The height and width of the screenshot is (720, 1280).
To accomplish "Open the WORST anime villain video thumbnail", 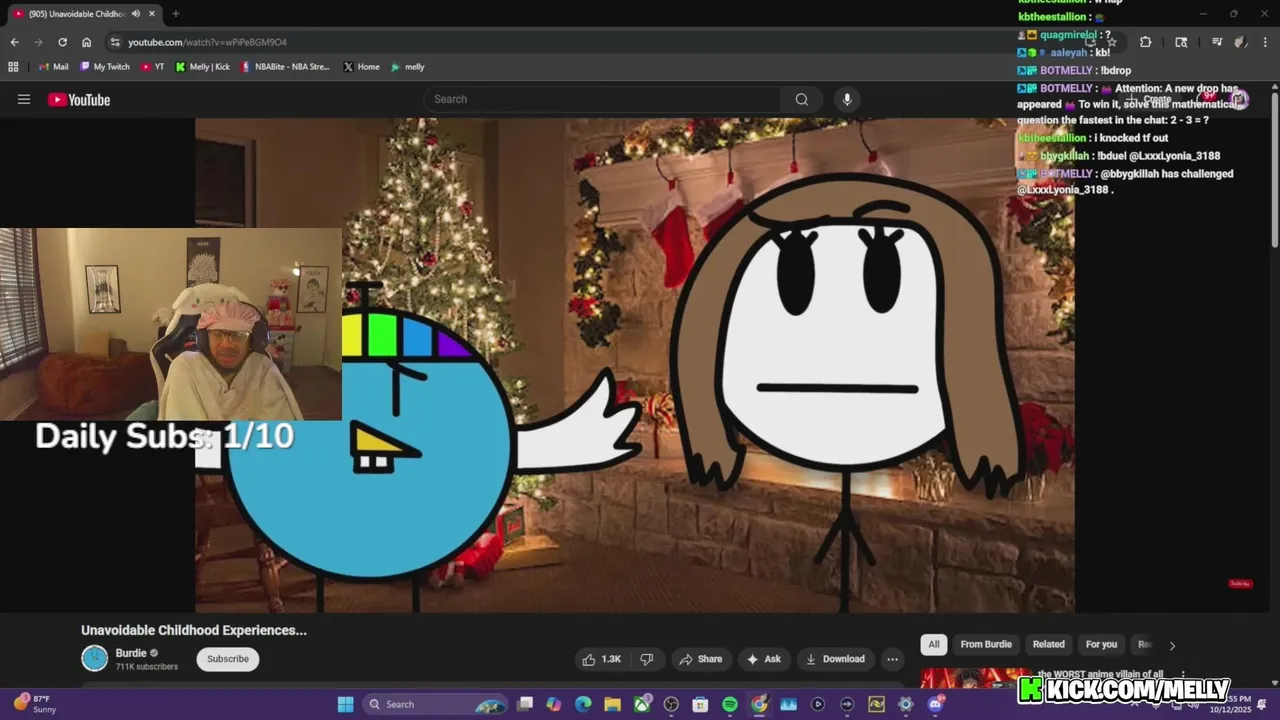I will pyautogui.click(x=977, y=678).
